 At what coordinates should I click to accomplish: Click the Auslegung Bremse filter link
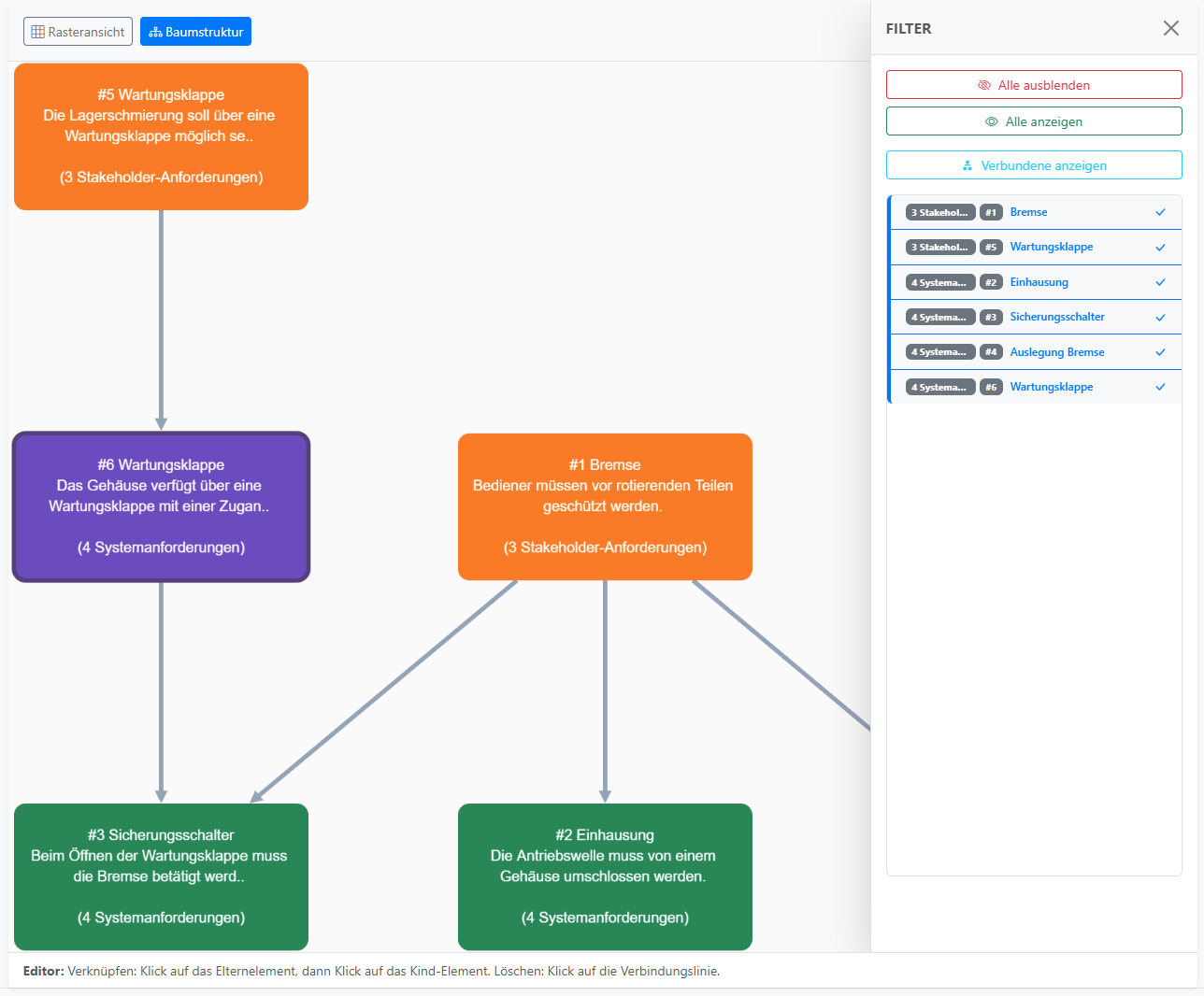(x=1056, y=352)
